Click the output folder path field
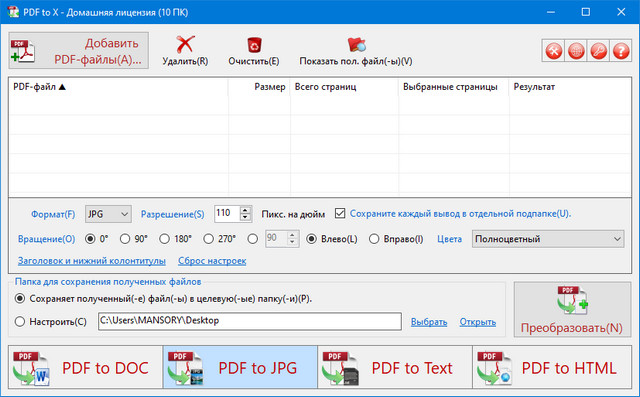 [250, 321]
